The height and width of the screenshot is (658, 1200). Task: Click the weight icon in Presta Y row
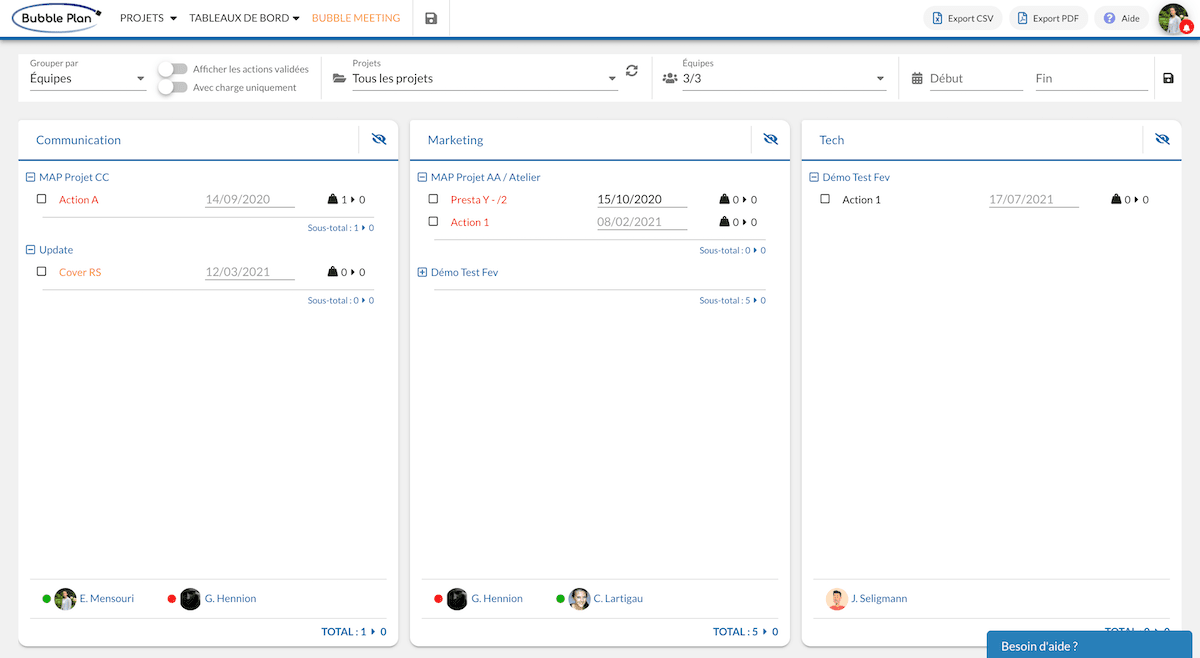click(x=725, y=200)
